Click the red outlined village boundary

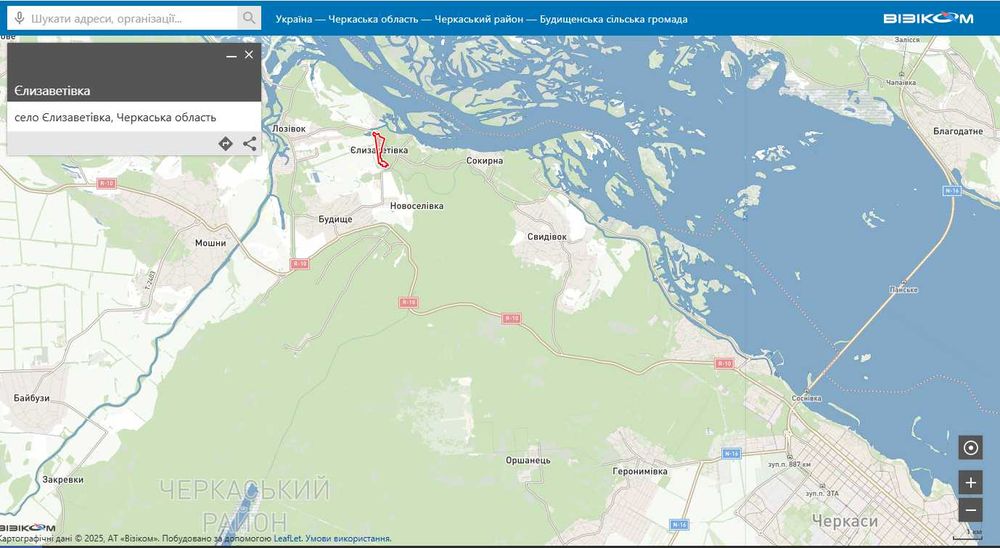[x=379, y=151]
